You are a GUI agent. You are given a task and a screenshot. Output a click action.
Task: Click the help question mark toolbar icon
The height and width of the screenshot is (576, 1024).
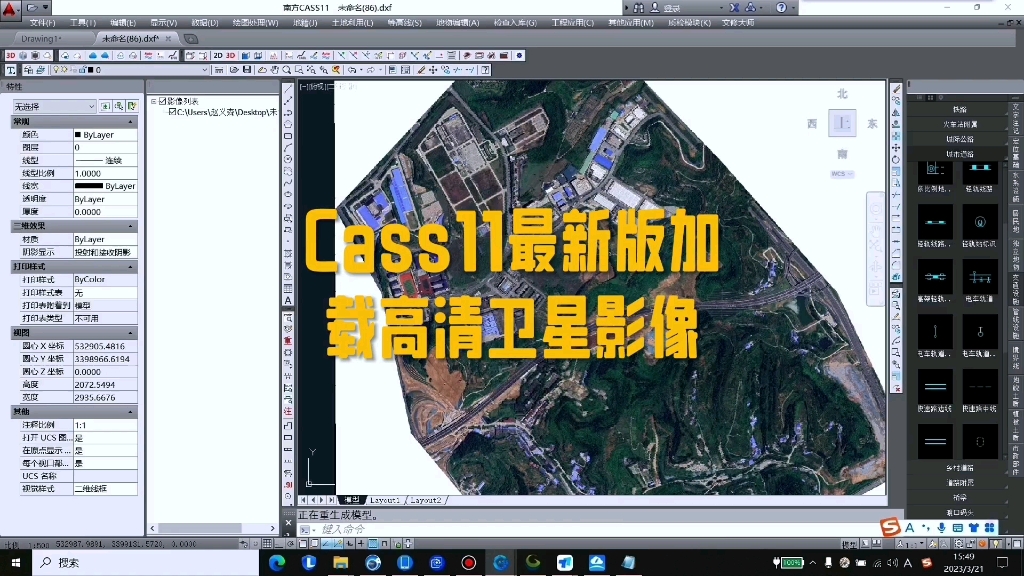(x=485, y=70)
